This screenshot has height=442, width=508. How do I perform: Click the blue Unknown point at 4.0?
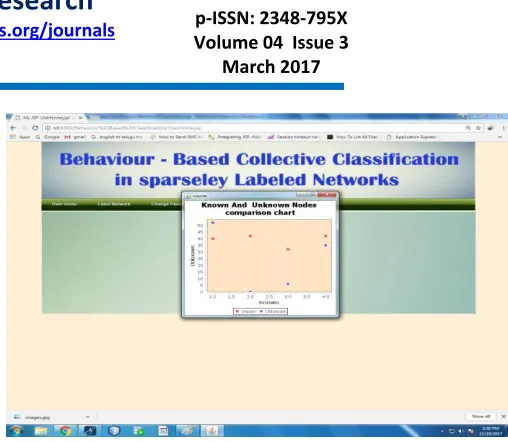click(326, 245)
